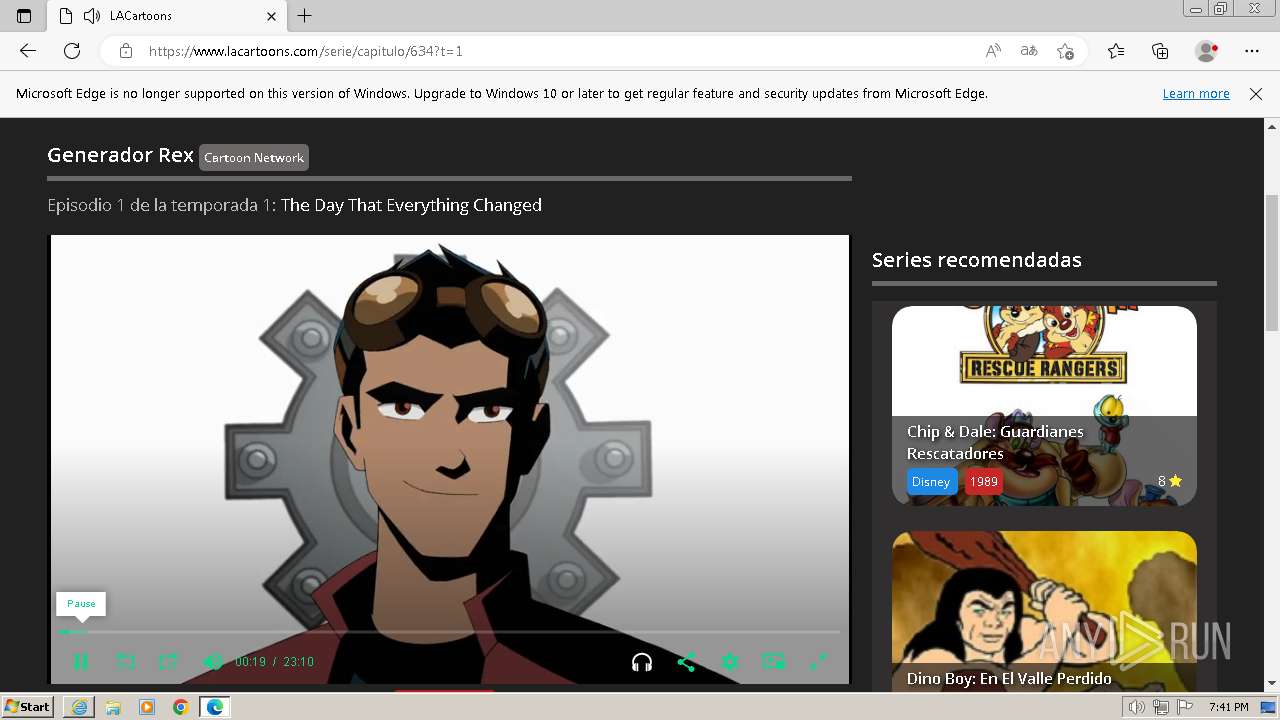
Task: Open Collections in Edge toolbar
Action: click(1160, 51)
